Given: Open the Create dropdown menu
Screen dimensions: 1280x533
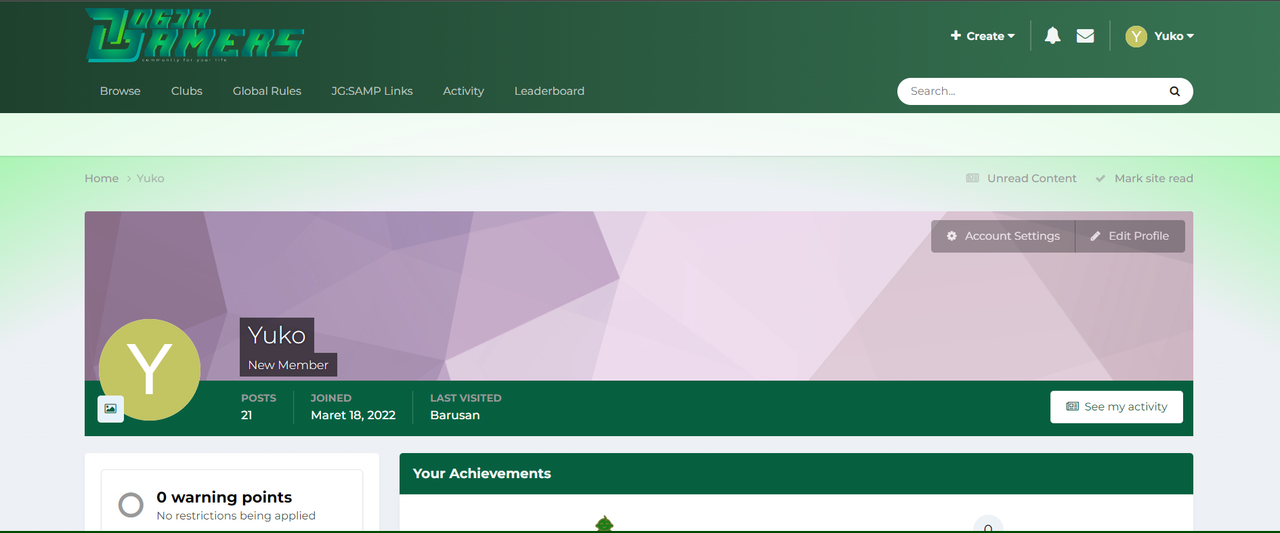Looking at the screenshot, I should click(x=983, y=36).
